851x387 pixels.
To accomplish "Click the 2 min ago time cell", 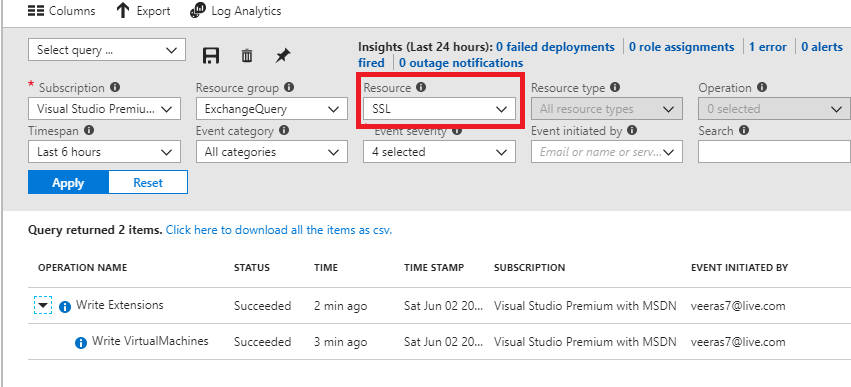I will (340, 306).
